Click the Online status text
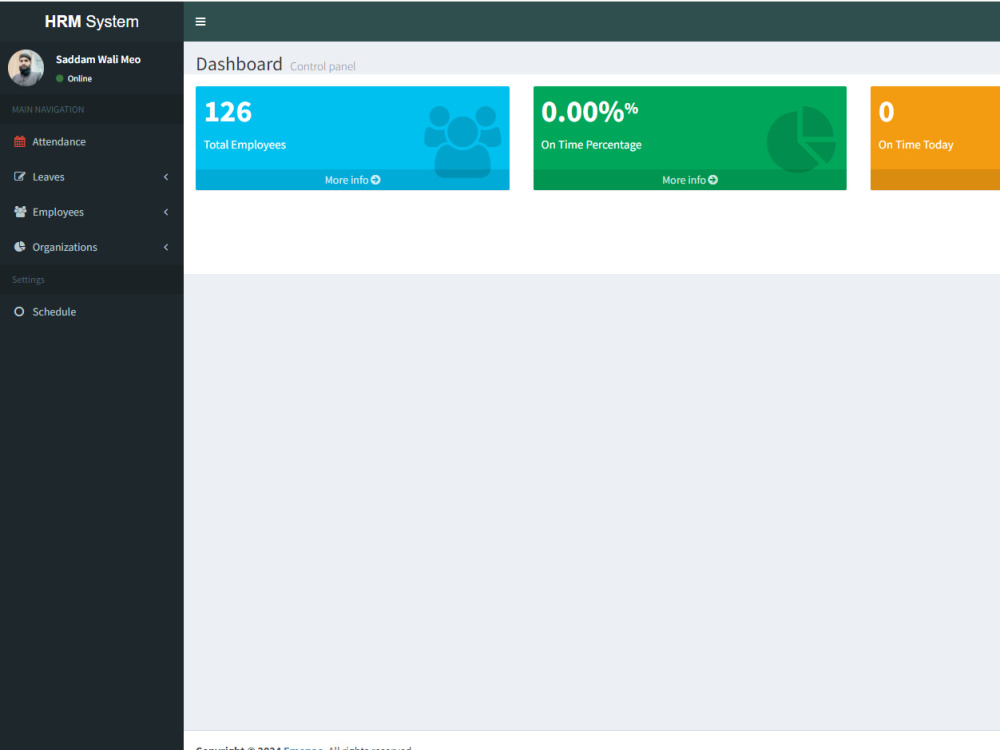 (x=80, y=78)
